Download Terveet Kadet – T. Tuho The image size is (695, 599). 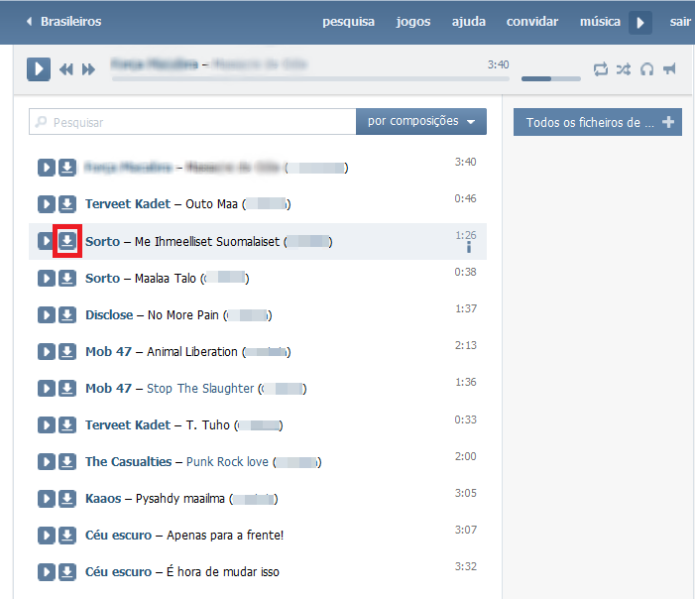point(67,425)
